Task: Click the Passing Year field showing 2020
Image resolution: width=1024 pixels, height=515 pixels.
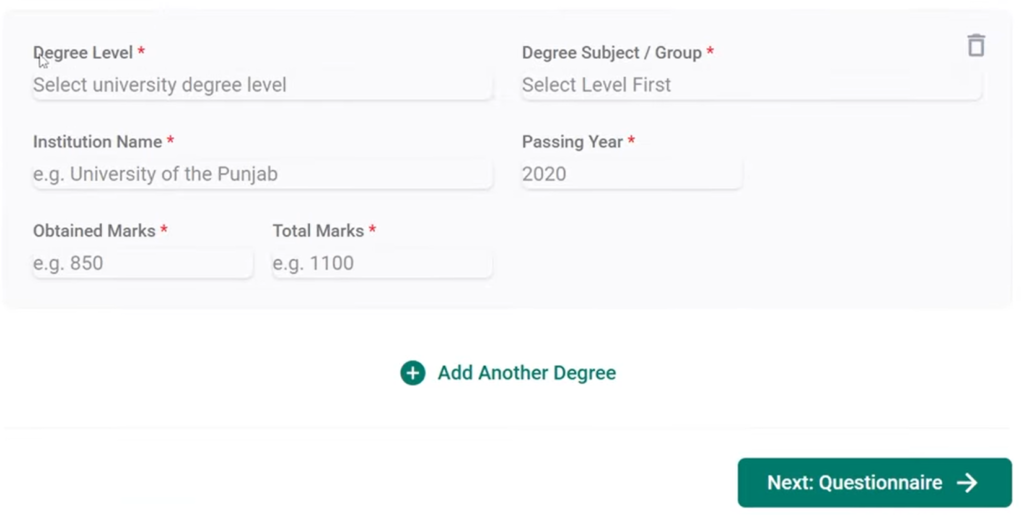Action: 631,174
